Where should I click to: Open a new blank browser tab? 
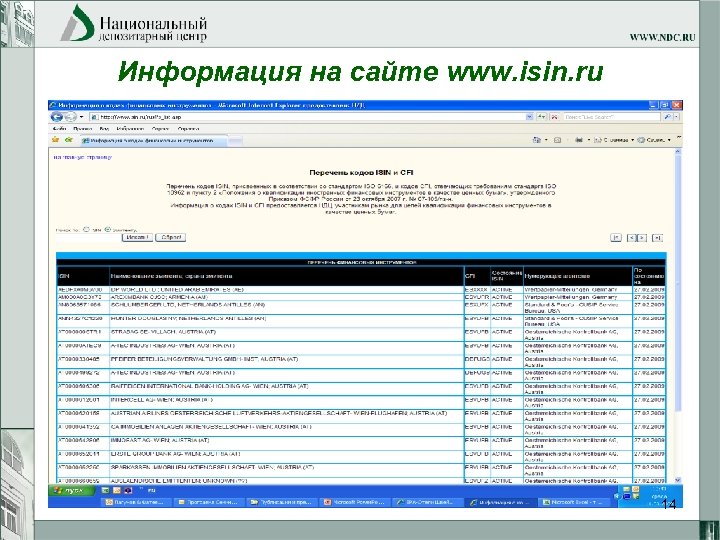coord(235,141)
